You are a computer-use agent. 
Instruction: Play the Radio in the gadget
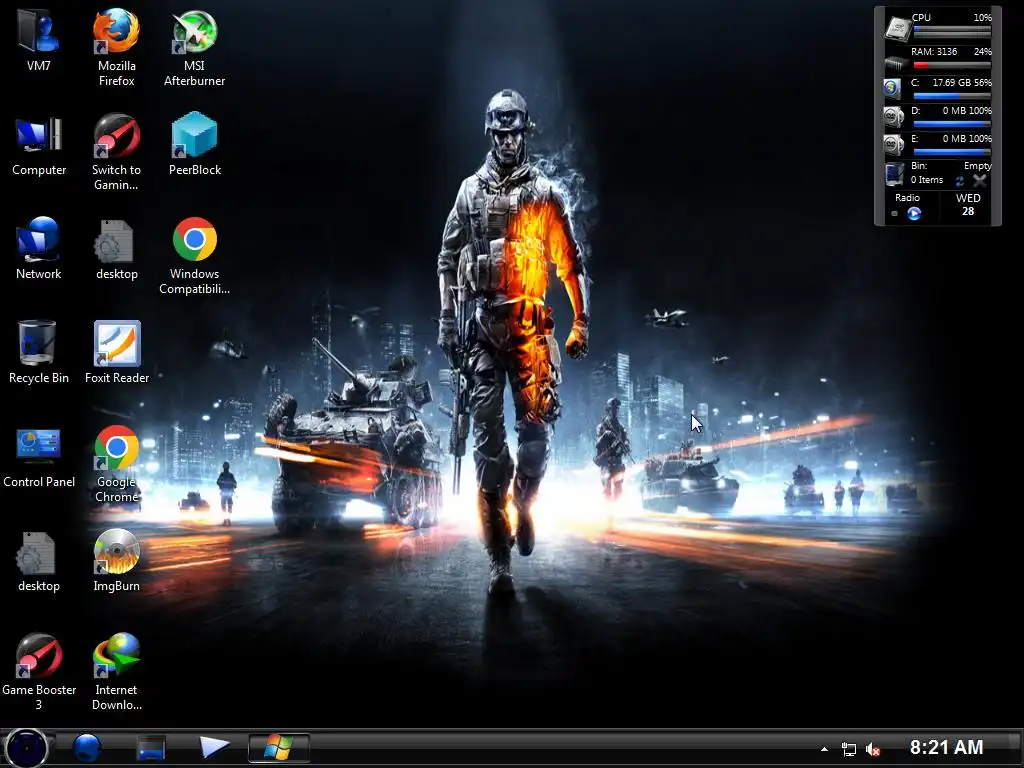point(914,213)
